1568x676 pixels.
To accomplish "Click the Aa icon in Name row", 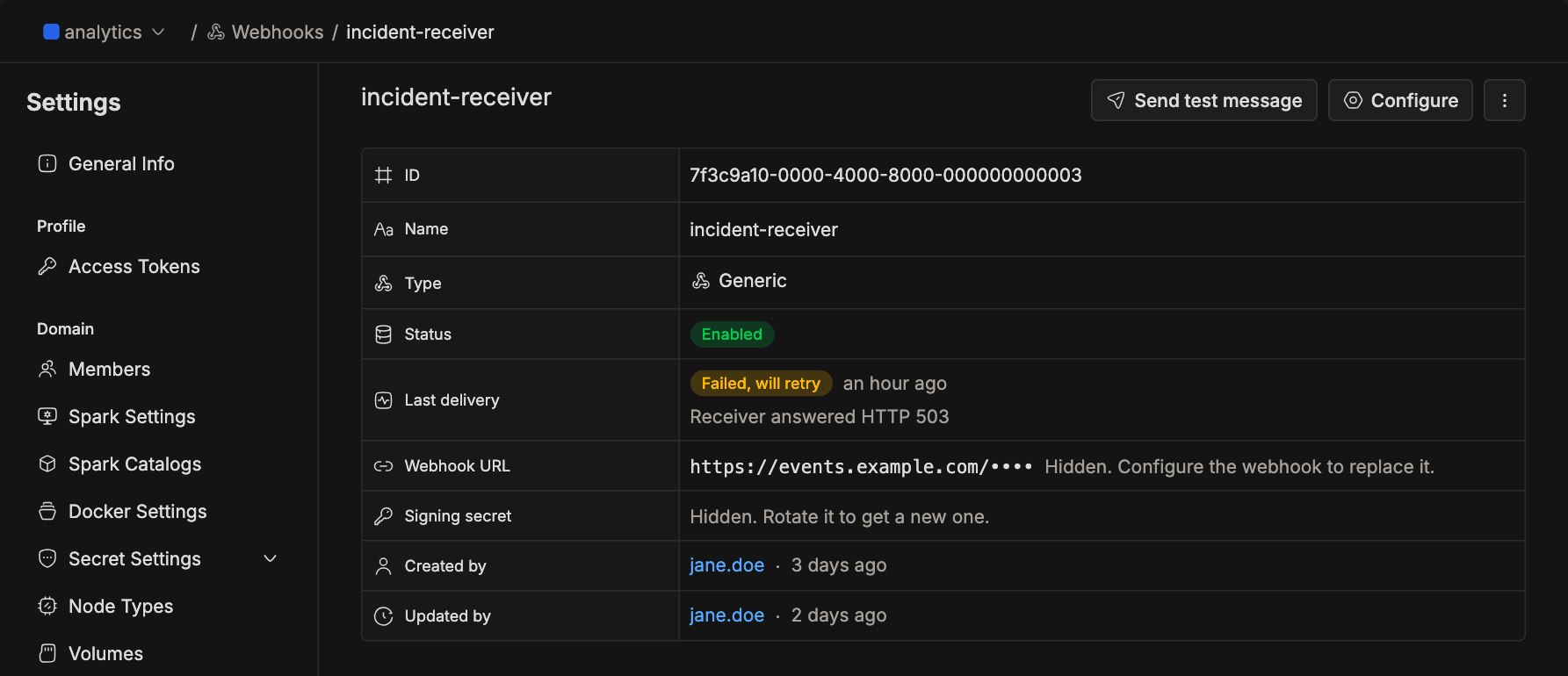I will pyautogui.click(x=383, y=229).
